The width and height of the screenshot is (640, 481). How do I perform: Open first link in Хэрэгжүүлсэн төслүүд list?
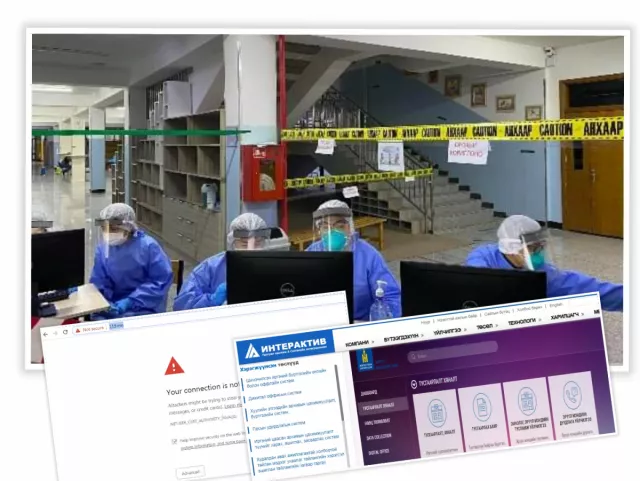coord(286,377)
